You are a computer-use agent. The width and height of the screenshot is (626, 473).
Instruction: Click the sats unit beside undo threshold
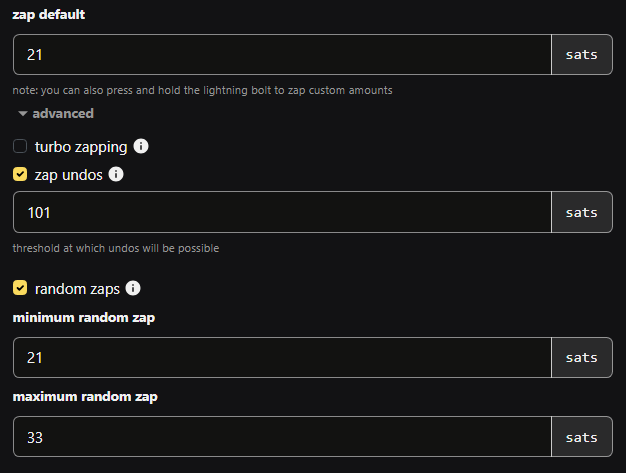581,212
